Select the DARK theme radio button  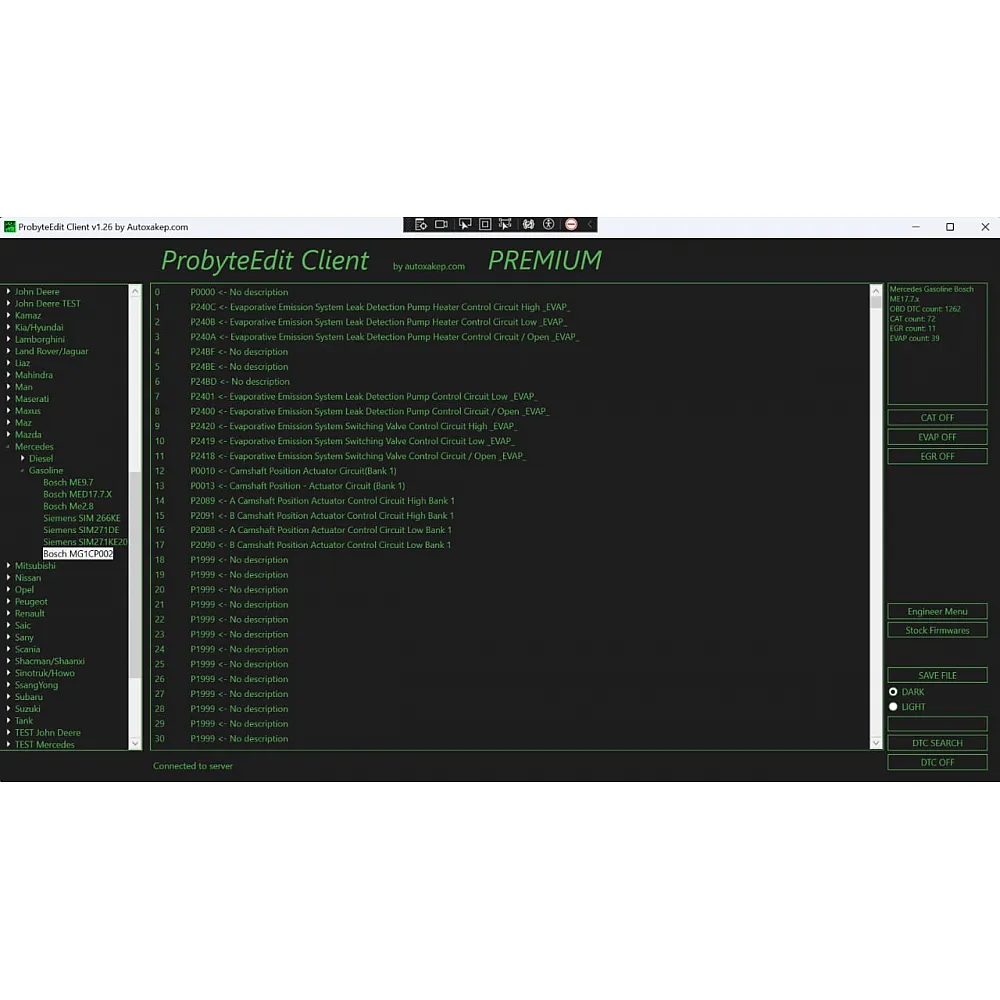[893, 692]
